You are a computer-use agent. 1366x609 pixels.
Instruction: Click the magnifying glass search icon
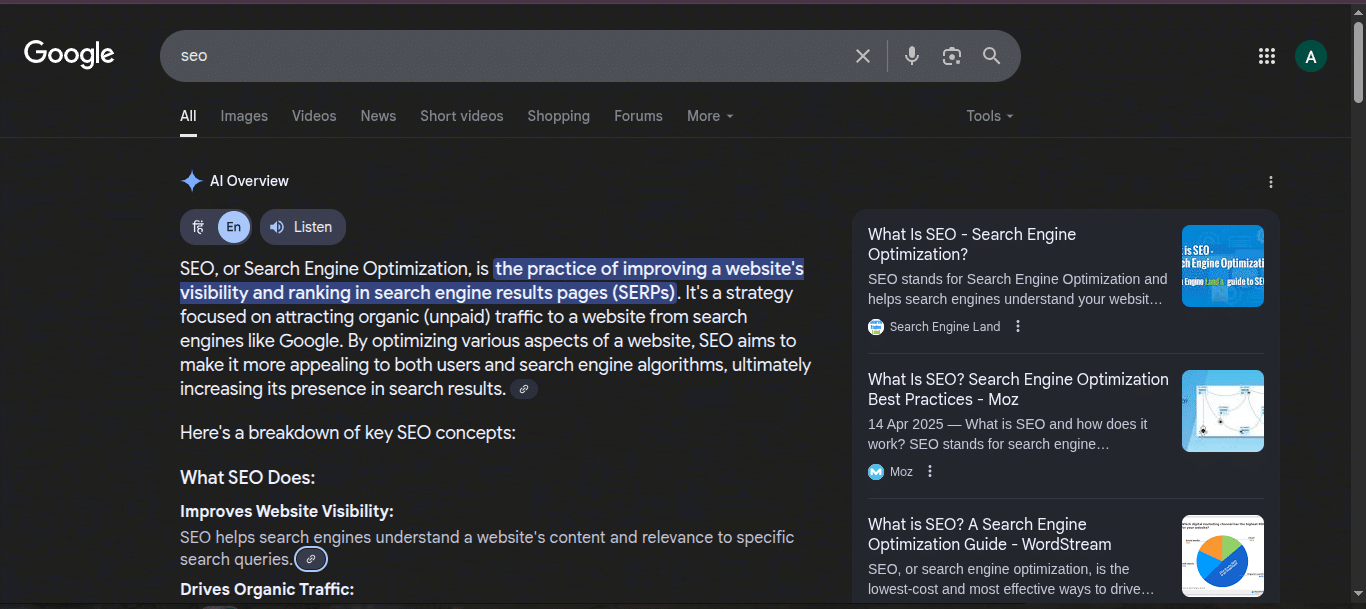991,56
